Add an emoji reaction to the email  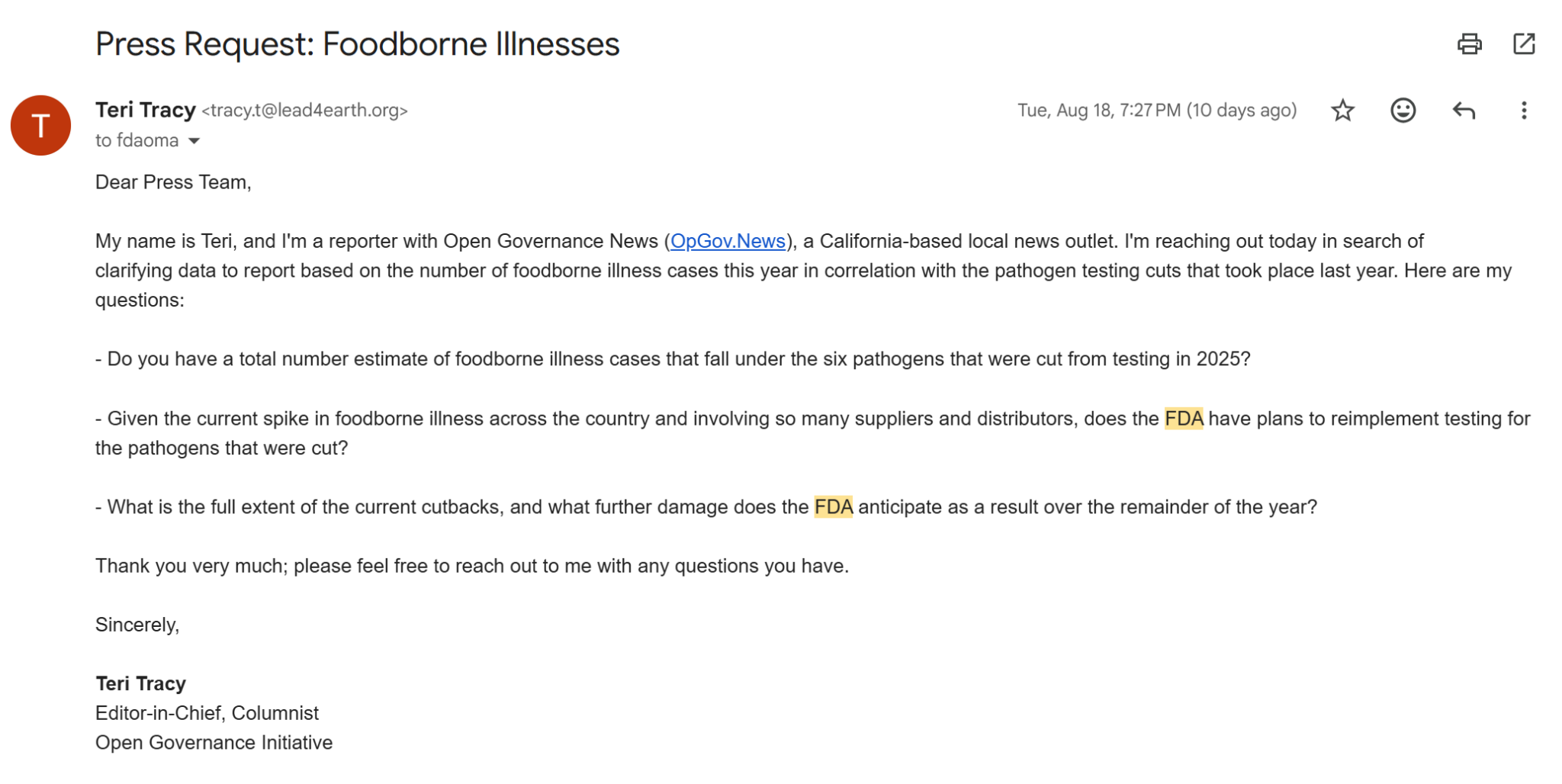tap(1403, 111)
